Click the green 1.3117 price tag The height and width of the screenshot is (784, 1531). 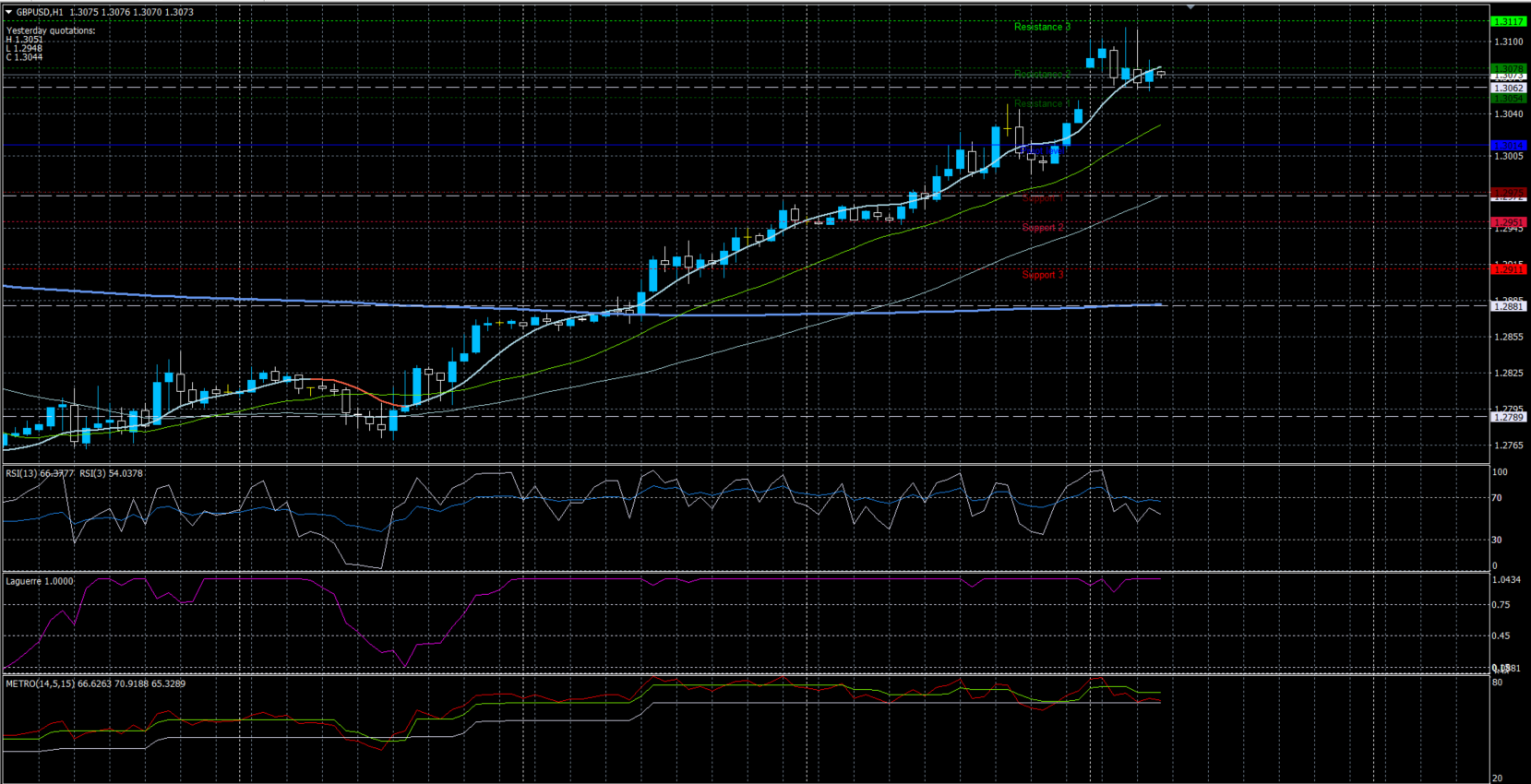(x=1509, y=21)
